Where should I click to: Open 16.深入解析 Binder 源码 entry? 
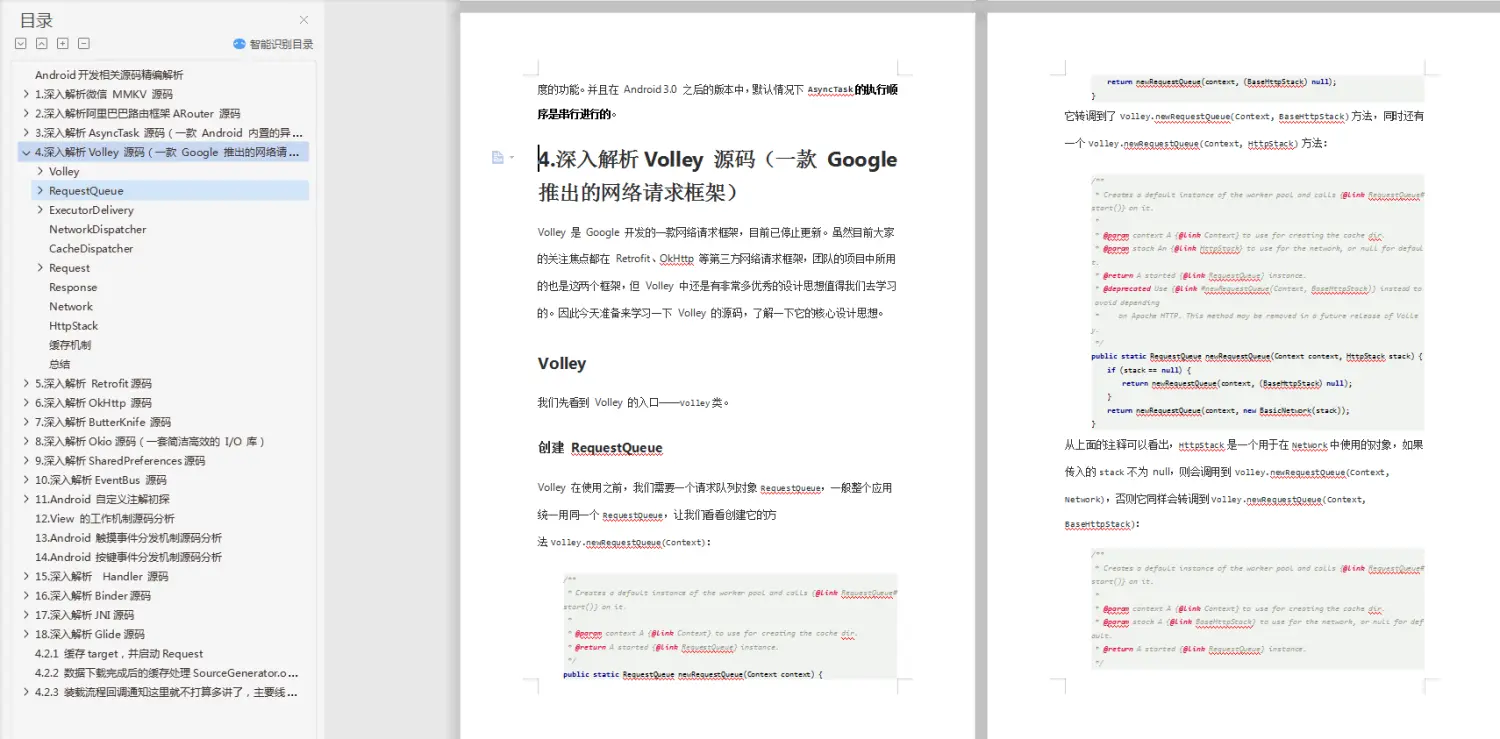click(93, 595)
